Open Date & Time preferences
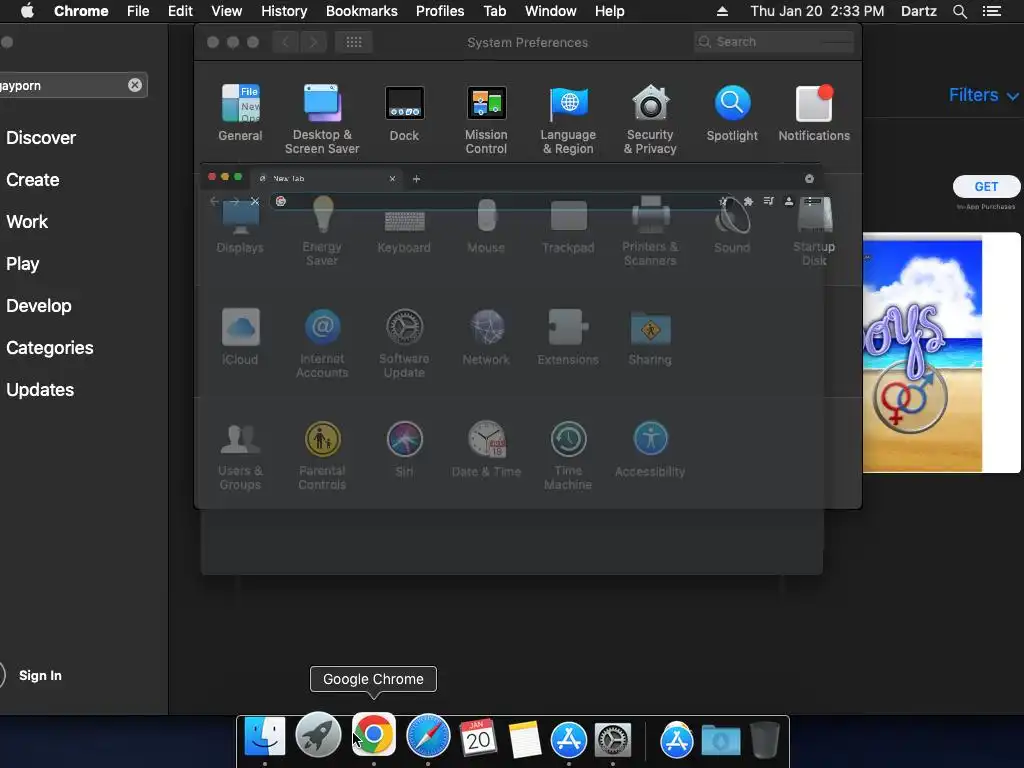Image resolution: width=1024 pixels, height=768 pixels. click(x=486, y=449)
